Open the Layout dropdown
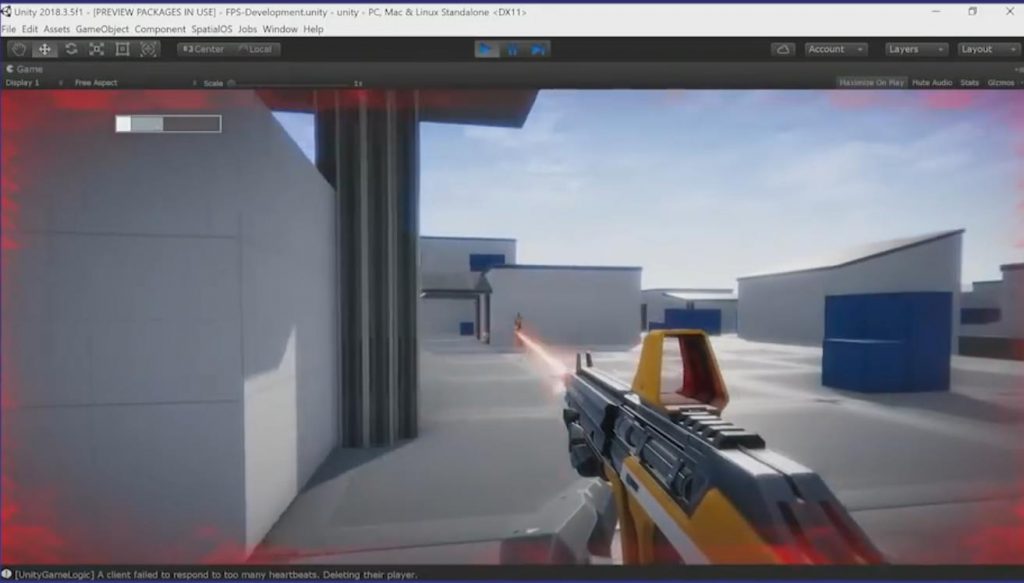Image resolution: width=1024 pixels, height=583 pixels. pos(988,49)
